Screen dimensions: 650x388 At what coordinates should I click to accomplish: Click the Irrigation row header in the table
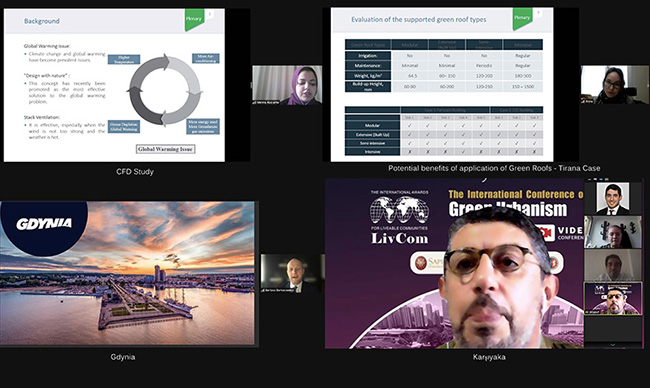point(368,56)
